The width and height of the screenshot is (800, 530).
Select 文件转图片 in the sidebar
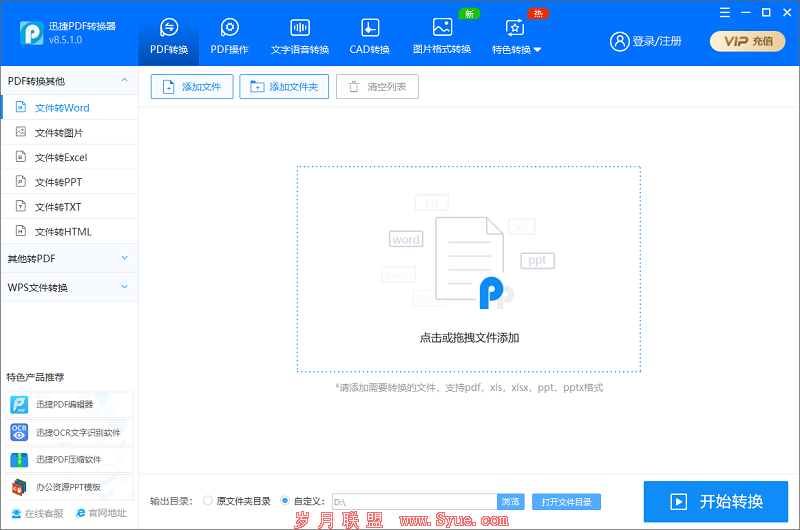click(x=70, y=133)
